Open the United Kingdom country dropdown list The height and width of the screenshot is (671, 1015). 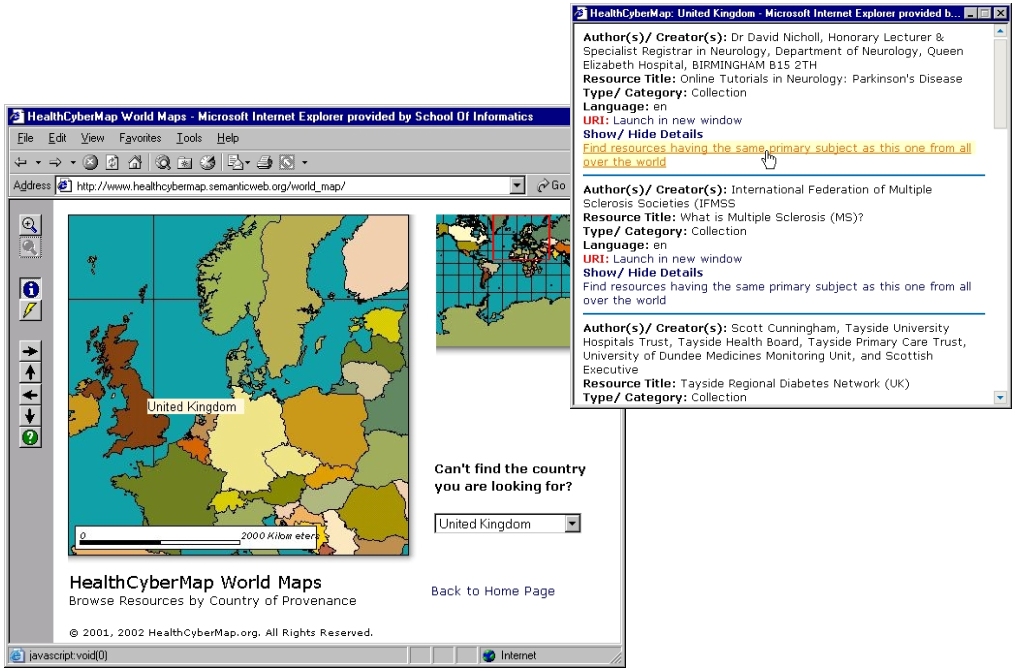(x=572, y=523)
